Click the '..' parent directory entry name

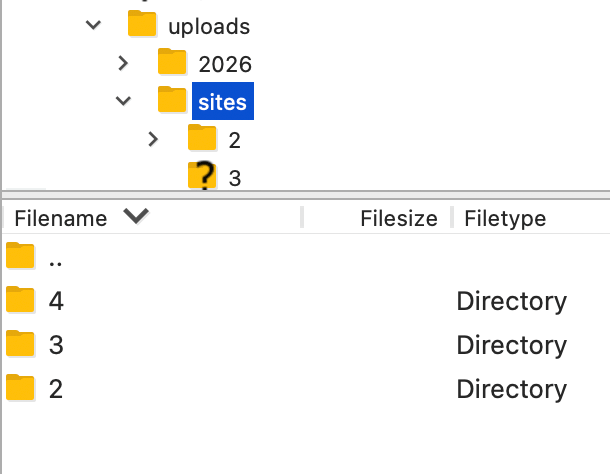tap(56, 259)
